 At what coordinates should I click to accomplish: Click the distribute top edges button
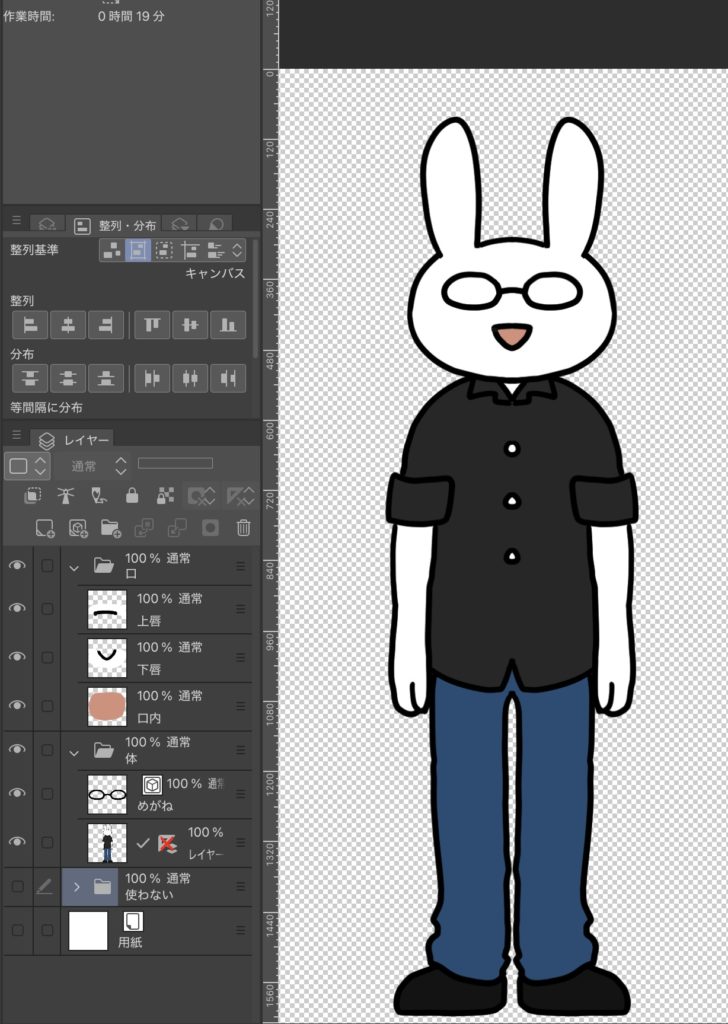[x=30, y=378]
